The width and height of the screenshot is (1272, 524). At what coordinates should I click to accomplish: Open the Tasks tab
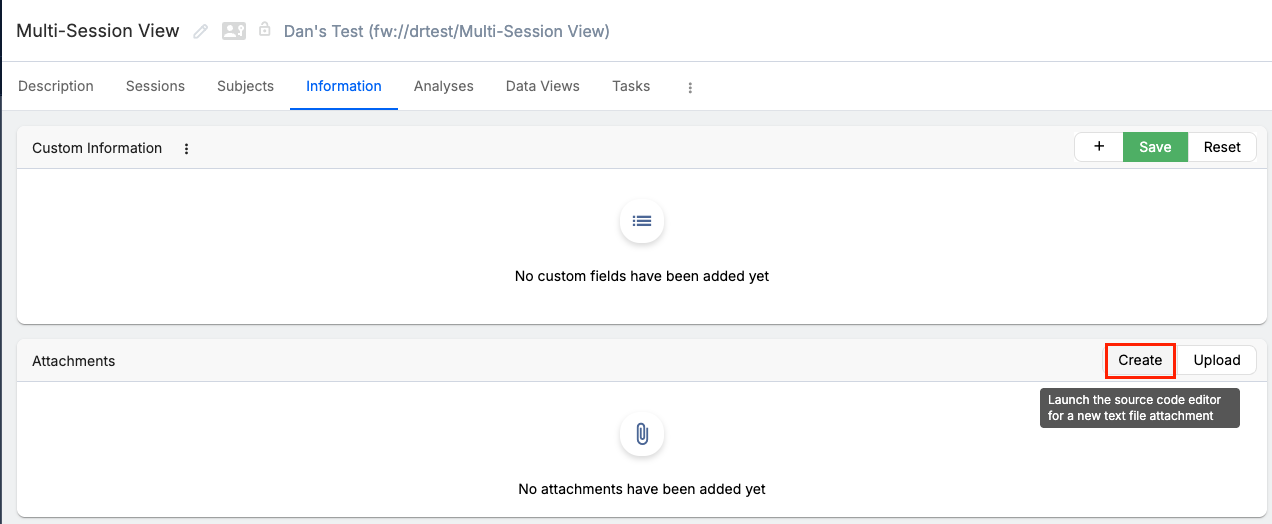[631, 86]
